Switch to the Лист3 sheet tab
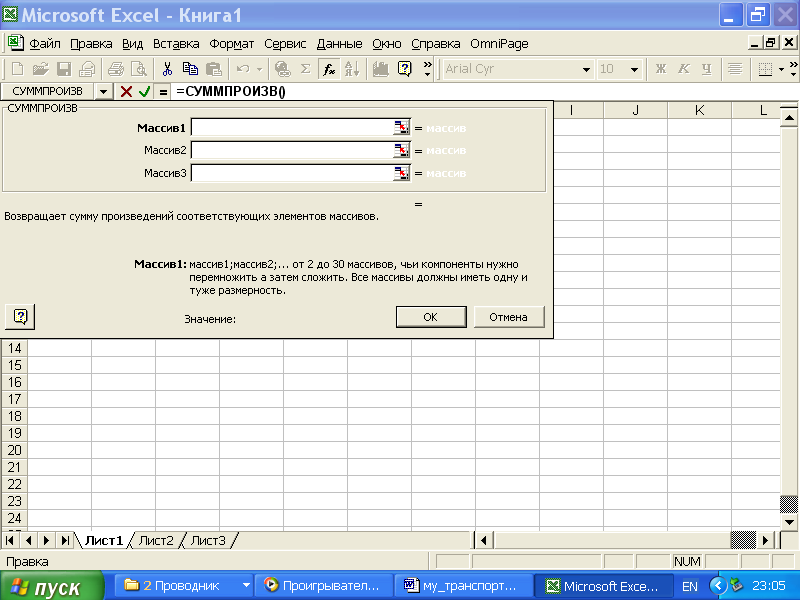 pyautogui.click(x=208, y=540)
